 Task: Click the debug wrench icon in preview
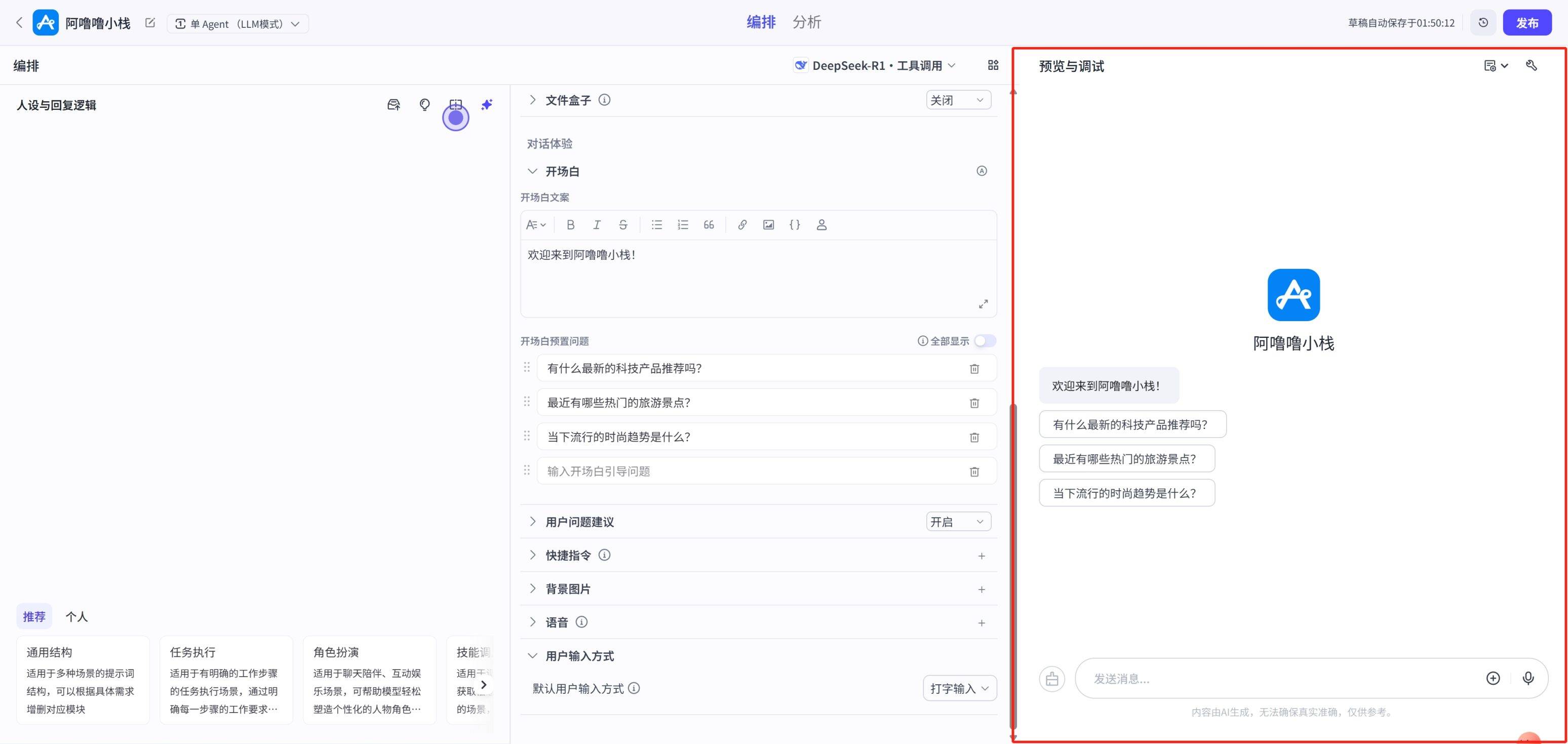[x=1532, y=66]
